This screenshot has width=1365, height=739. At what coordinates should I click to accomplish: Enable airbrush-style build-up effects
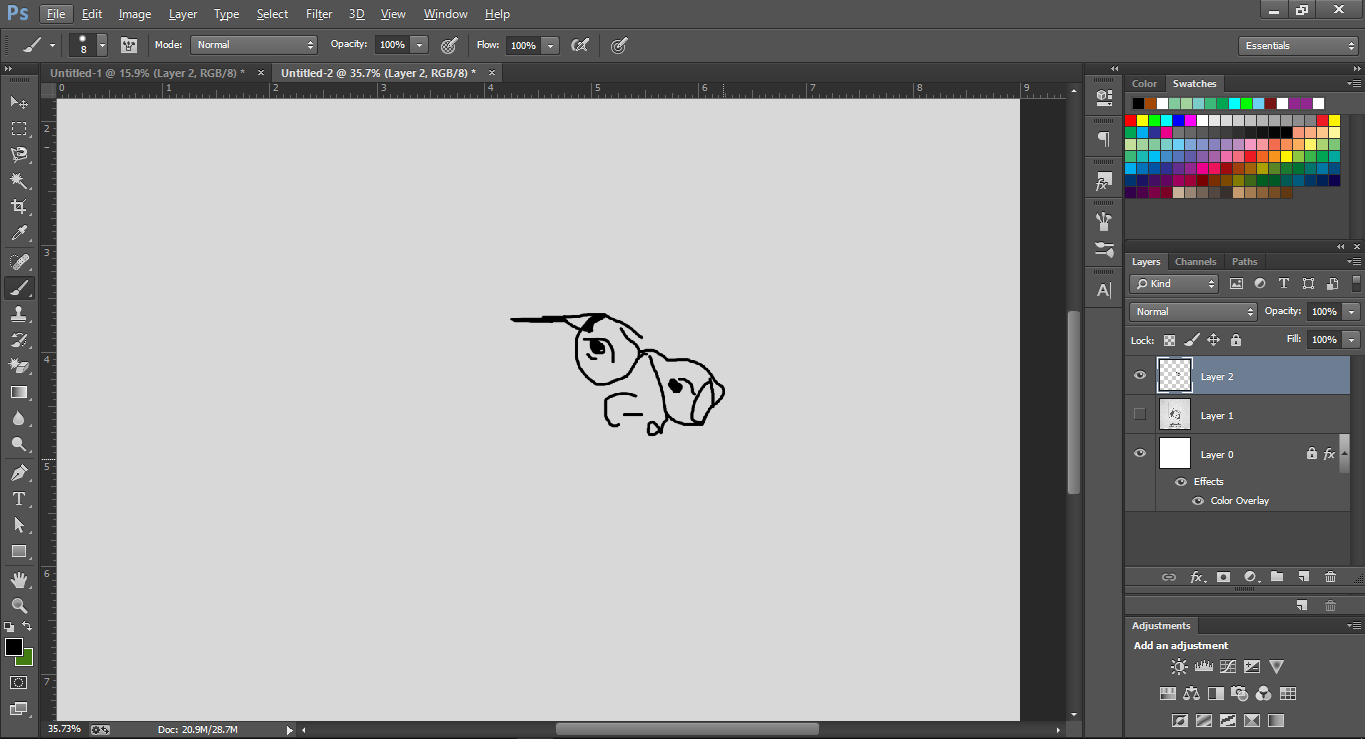[580, 45]
